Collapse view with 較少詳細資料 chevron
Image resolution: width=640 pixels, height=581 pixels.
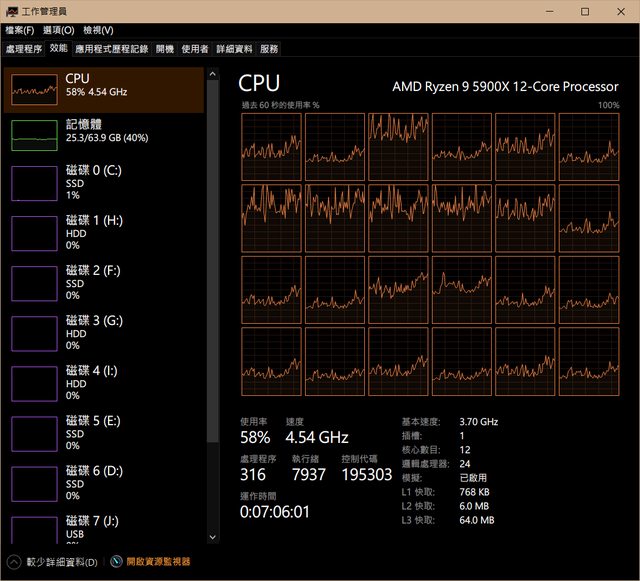point(14,562)
